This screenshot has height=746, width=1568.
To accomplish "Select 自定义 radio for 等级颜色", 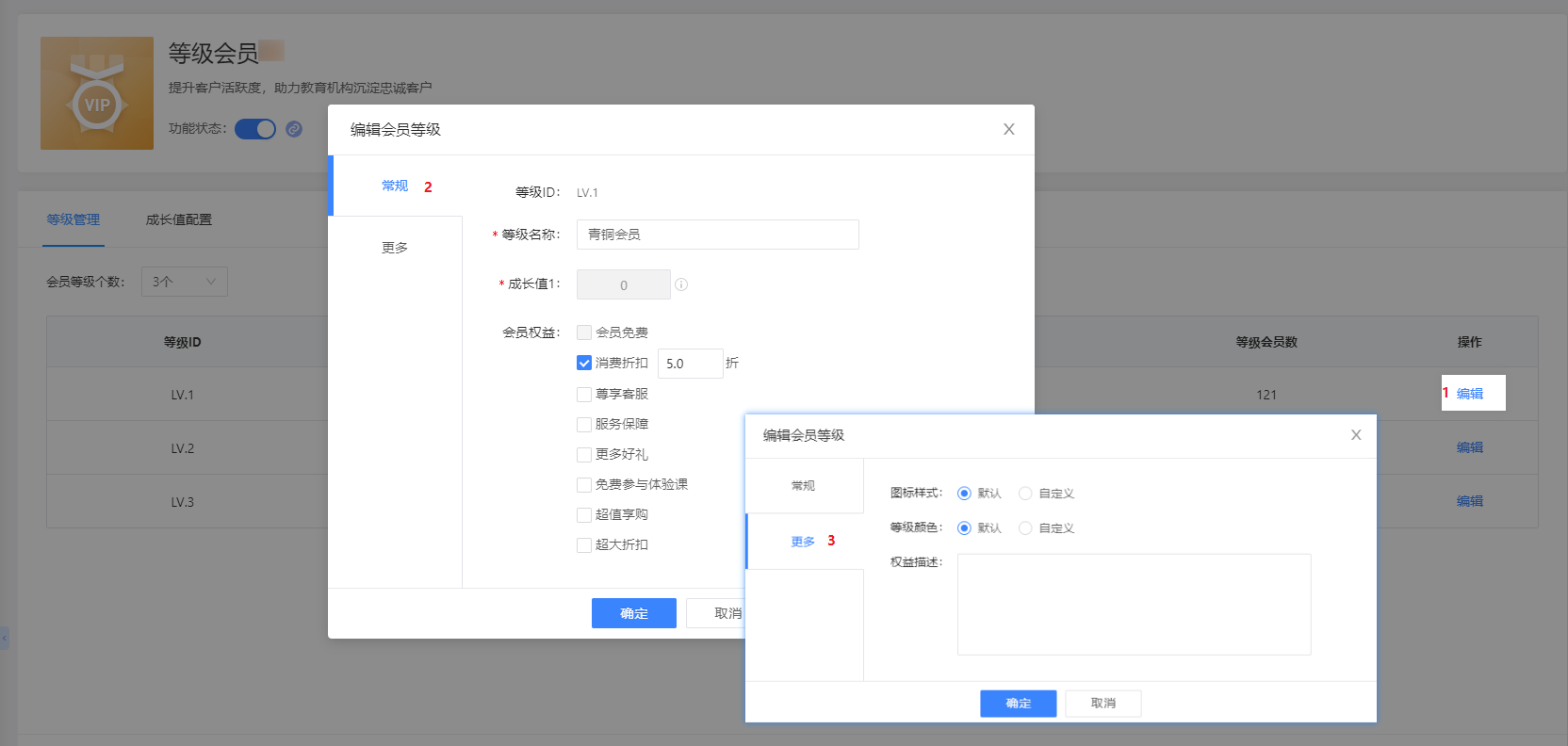I will pos(1025,528).
